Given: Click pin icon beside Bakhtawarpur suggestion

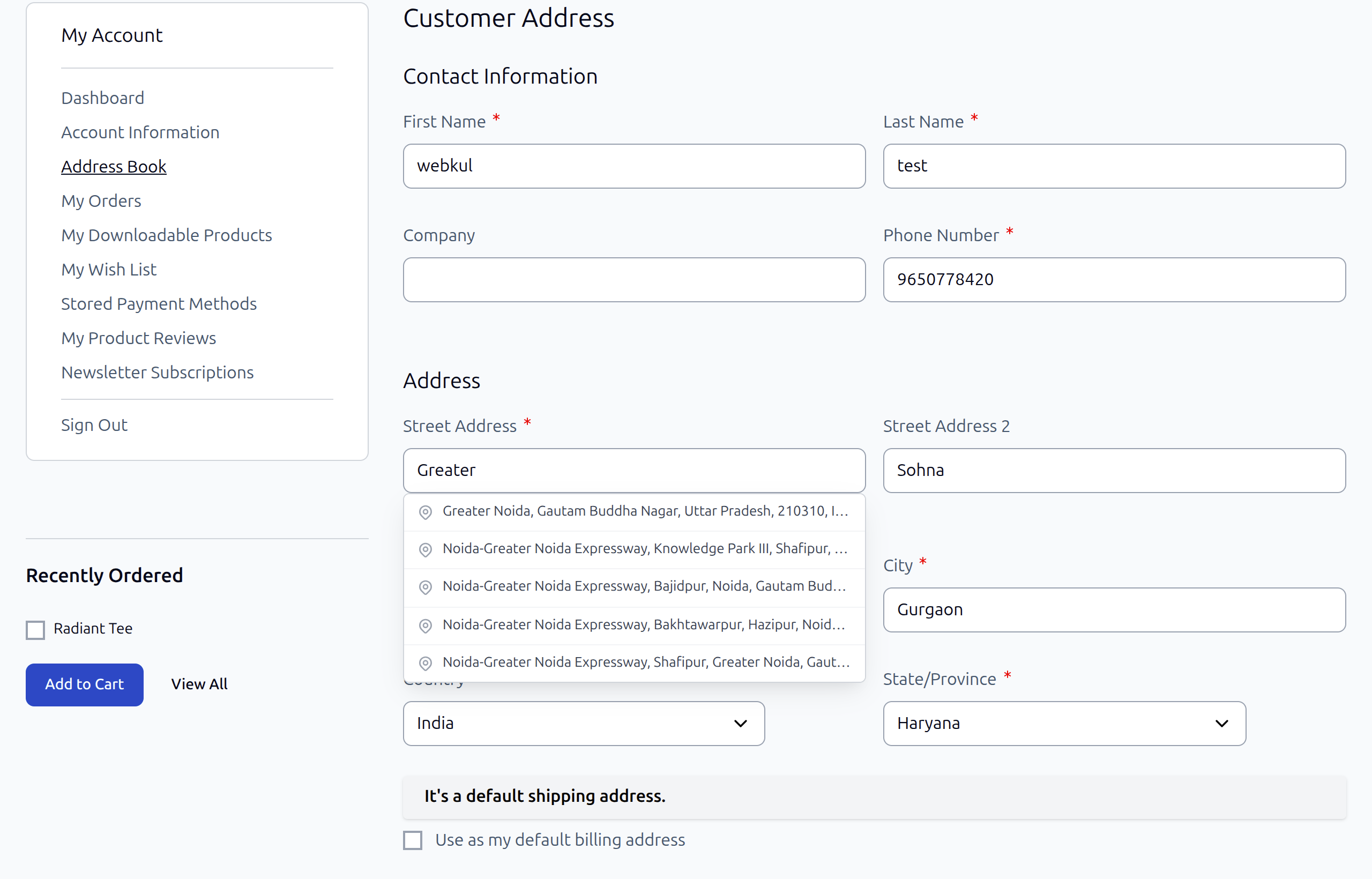Looking at the screenshot, I should point(425,625).
